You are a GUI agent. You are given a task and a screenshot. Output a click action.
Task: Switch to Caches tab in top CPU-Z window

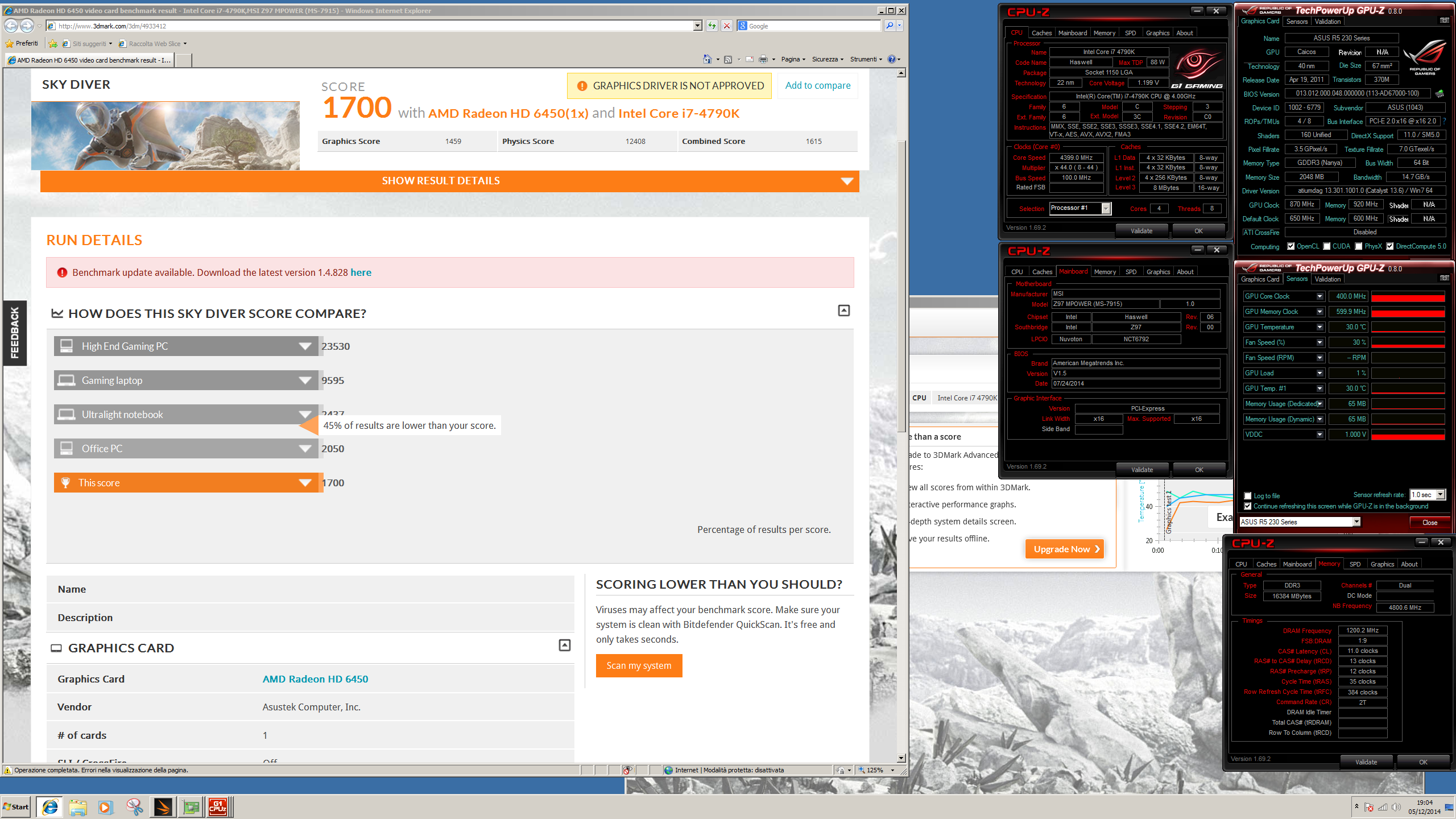pyautogui.click(x=1041, y=33)
